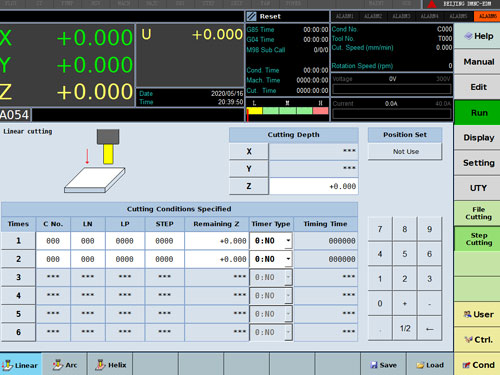Screen dimensions: 500x375
Task: Select the Helix cutting tab
Action: click(110, 365)
